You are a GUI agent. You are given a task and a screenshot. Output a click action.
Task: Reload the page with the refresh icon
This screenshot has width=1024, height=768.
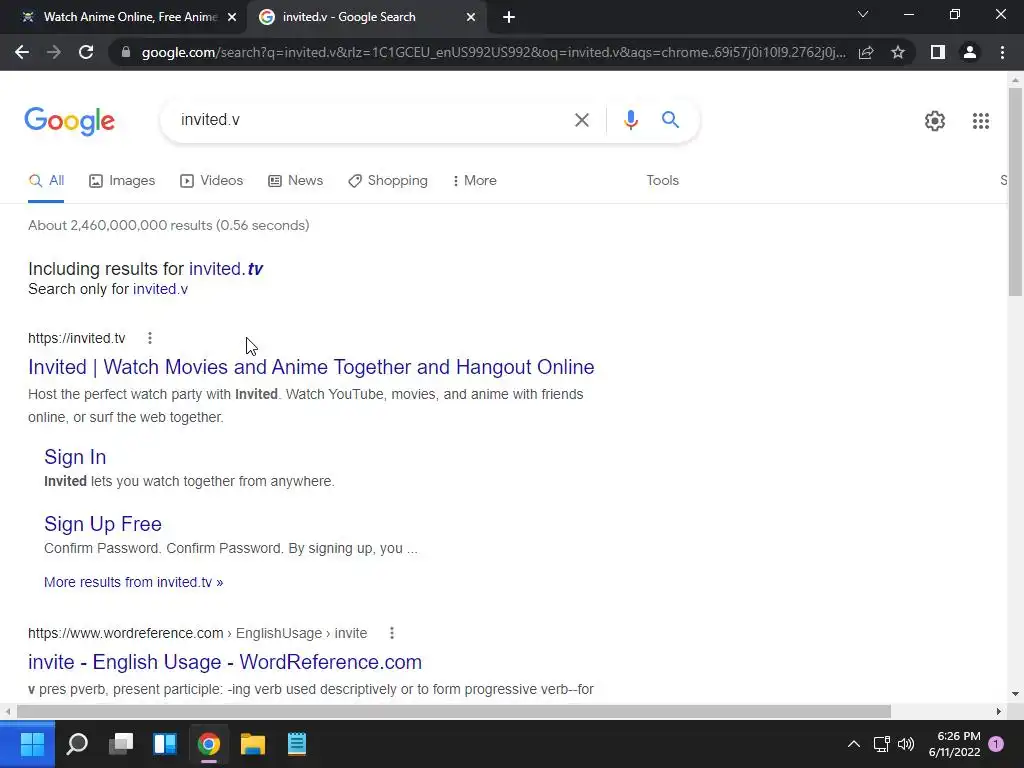coord(86,52)
